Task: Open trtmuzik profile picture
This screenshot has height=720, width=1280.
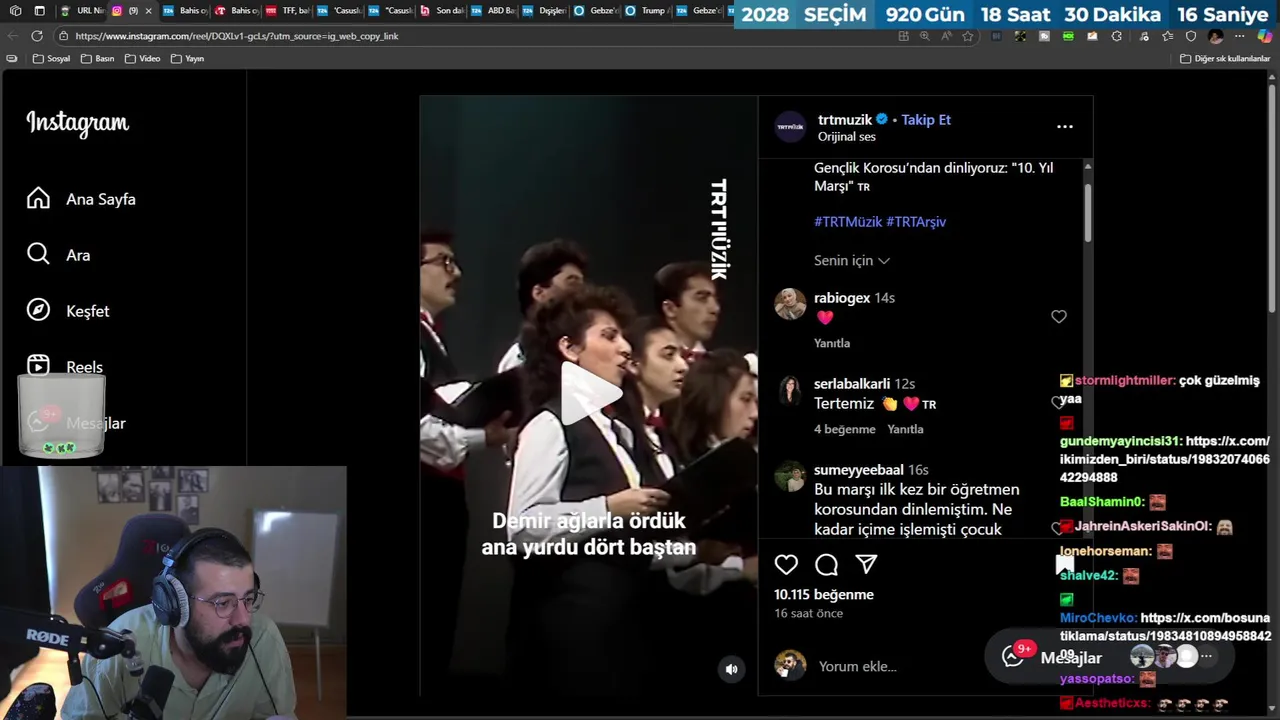Action: click(790, 127)
